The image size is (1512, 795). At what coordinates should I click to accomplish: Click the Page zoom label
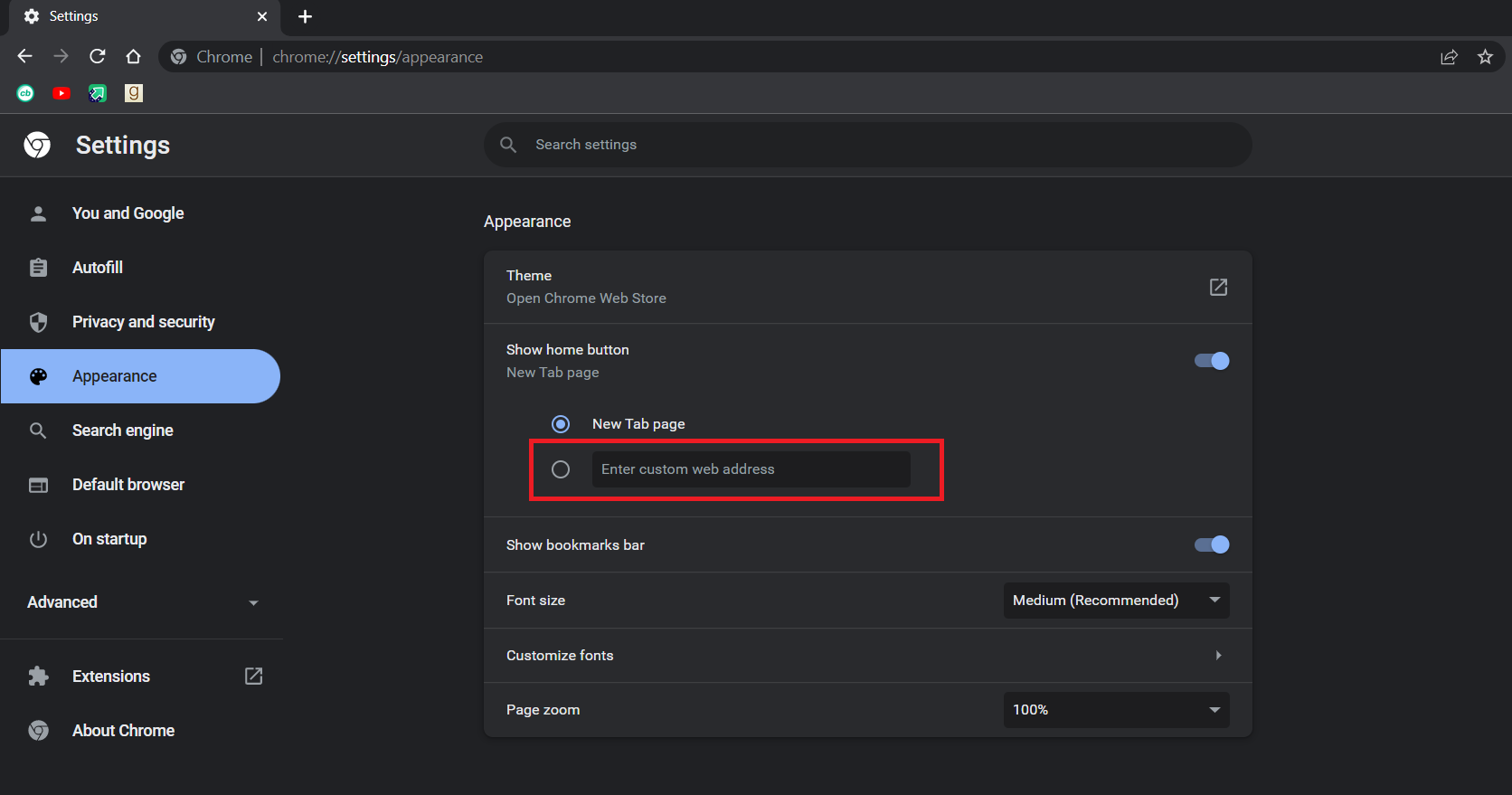pos(543,710)
